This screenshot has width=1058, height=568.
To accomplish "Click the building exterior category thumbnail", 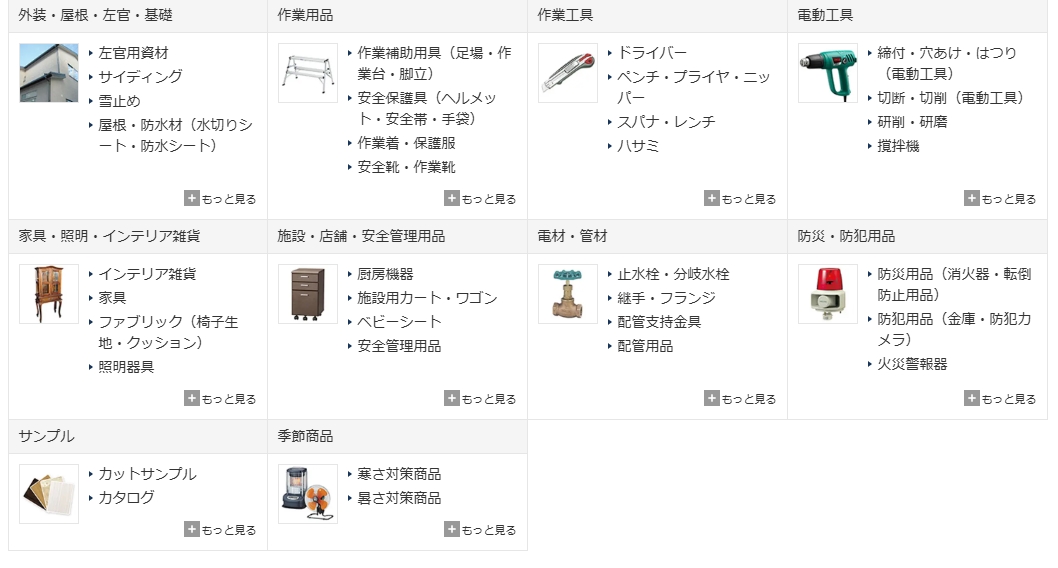I will 48,72.
